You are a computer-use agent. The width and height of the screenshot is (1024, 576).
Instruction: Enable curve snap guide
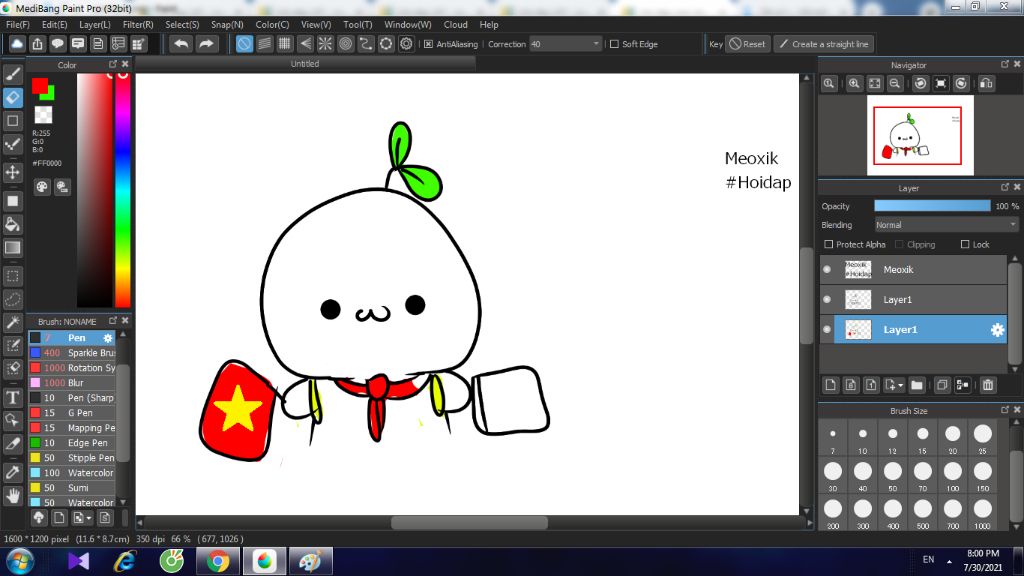366,44
